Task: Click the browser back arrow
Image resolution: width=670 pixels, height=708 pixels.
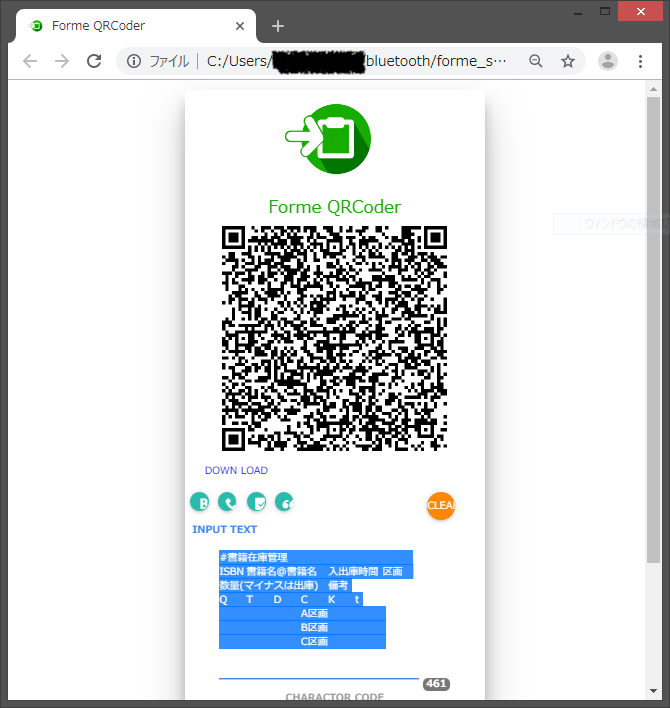Action: [x=30, y=61]
